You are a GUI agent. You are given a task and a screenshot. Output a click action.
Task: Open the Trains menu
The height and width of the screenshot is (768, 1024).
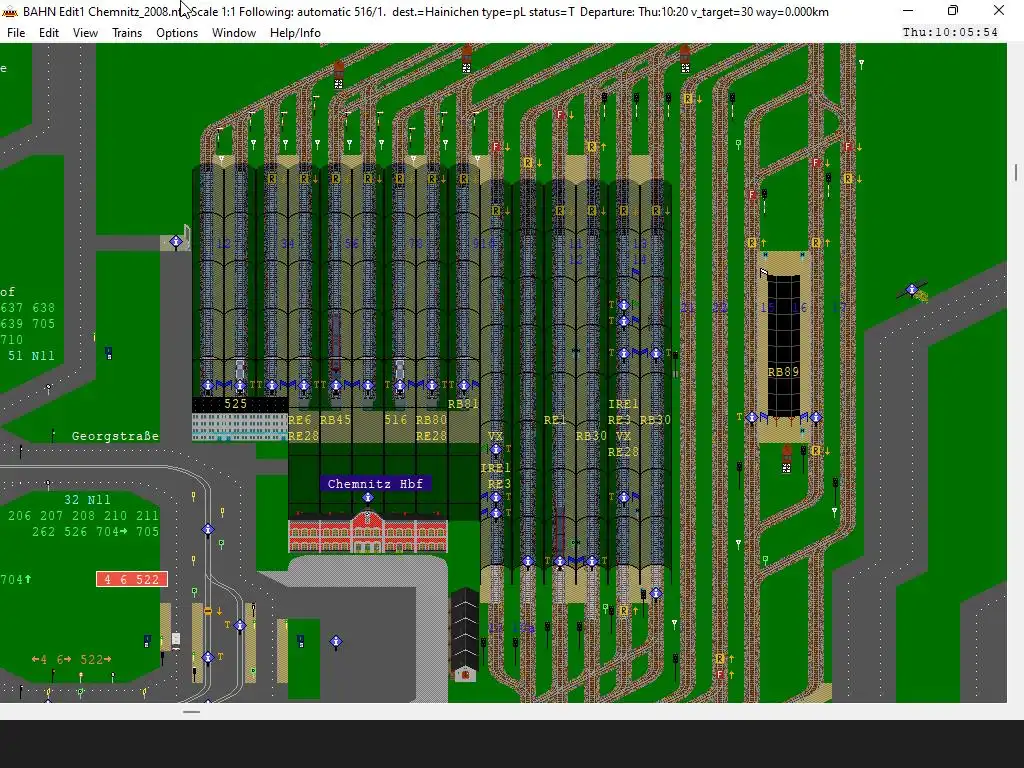[x=127, y=33]
